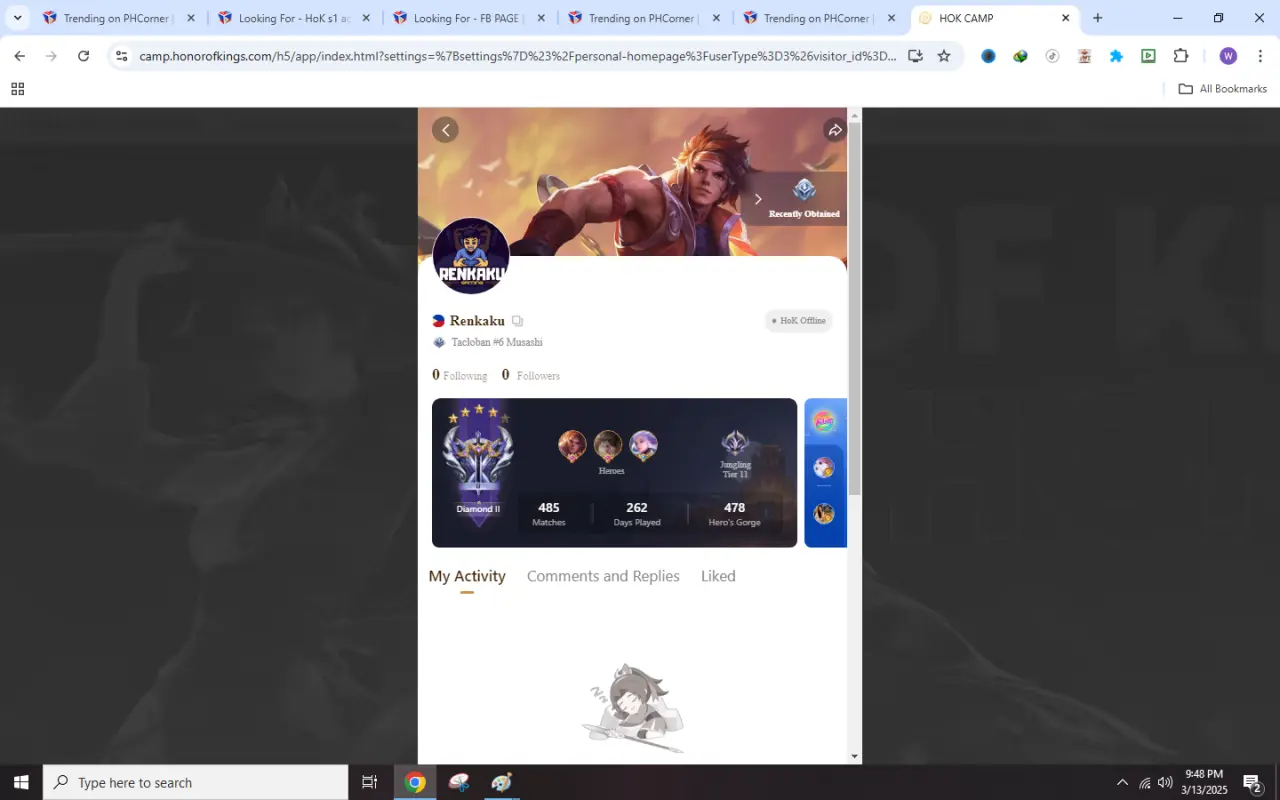The height and width of the screenshot is (800, 1280).
Task: Click the Tacloban #6 Musashi server text
Action: pos(497,342)
